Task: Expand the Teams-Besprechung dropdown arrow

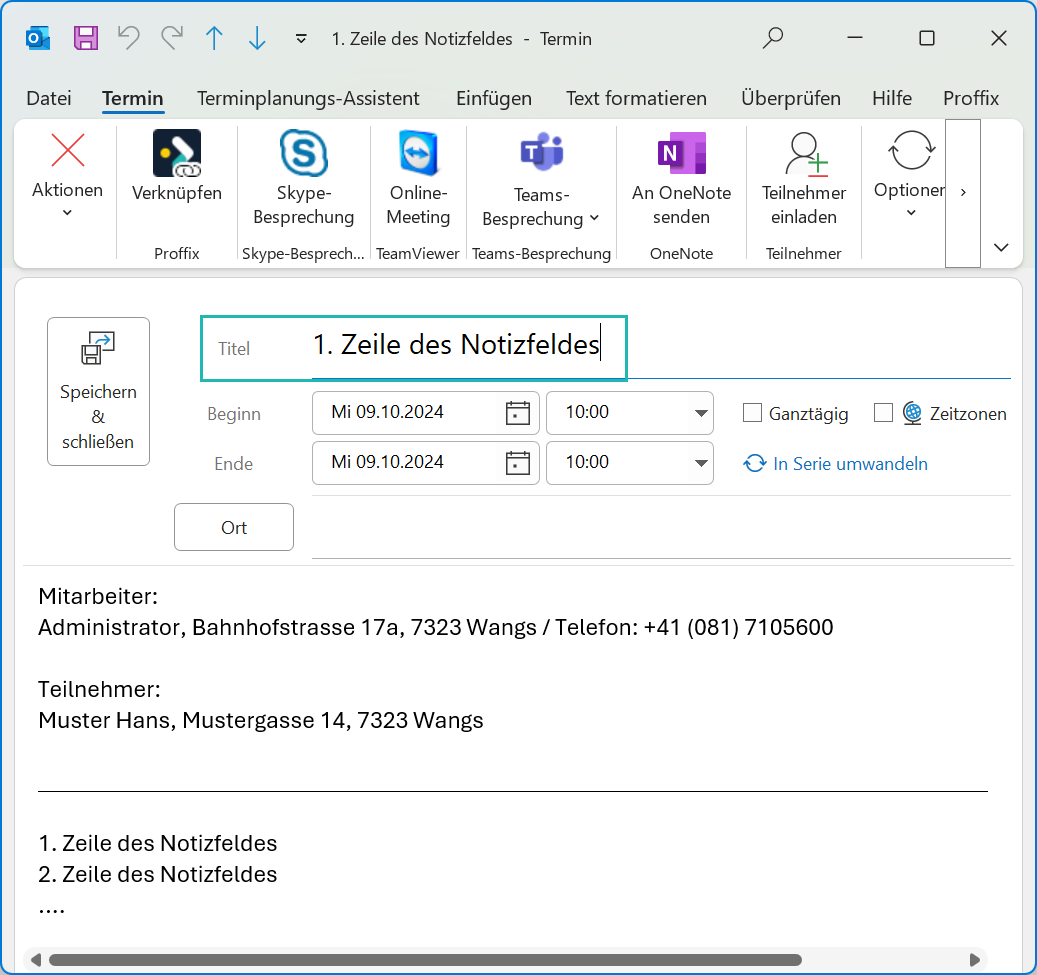Action: [594, 218]
